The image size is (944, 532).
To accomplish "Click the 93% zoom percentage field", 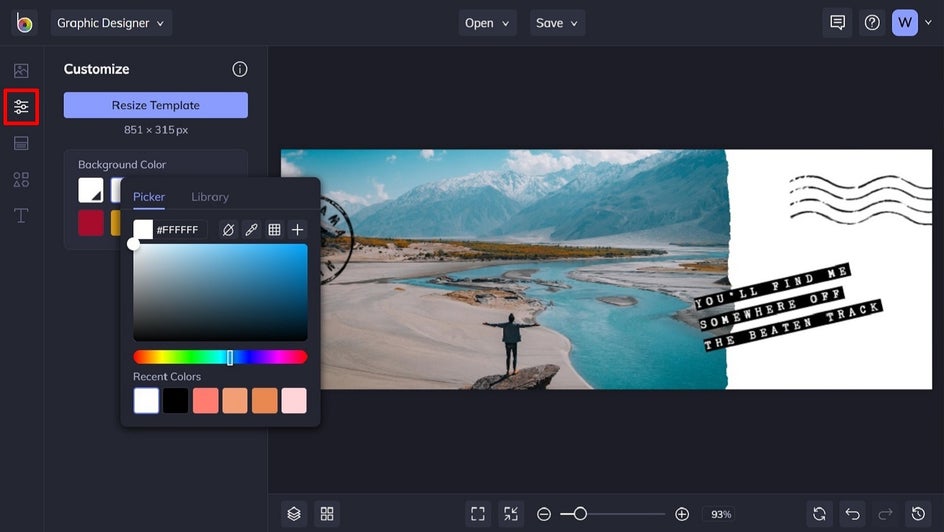I will coord(721,515).
